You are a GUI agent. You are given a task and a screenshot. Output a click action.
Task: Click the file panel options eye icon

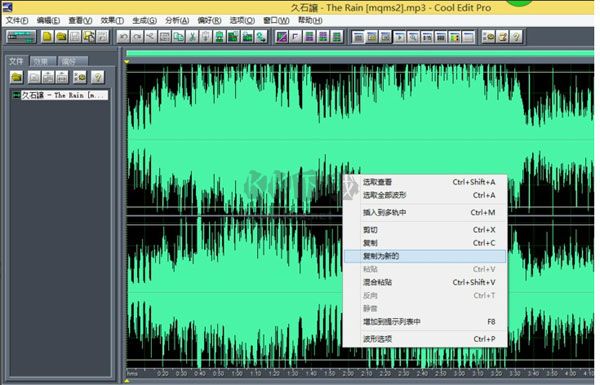[x=80, y=77]
